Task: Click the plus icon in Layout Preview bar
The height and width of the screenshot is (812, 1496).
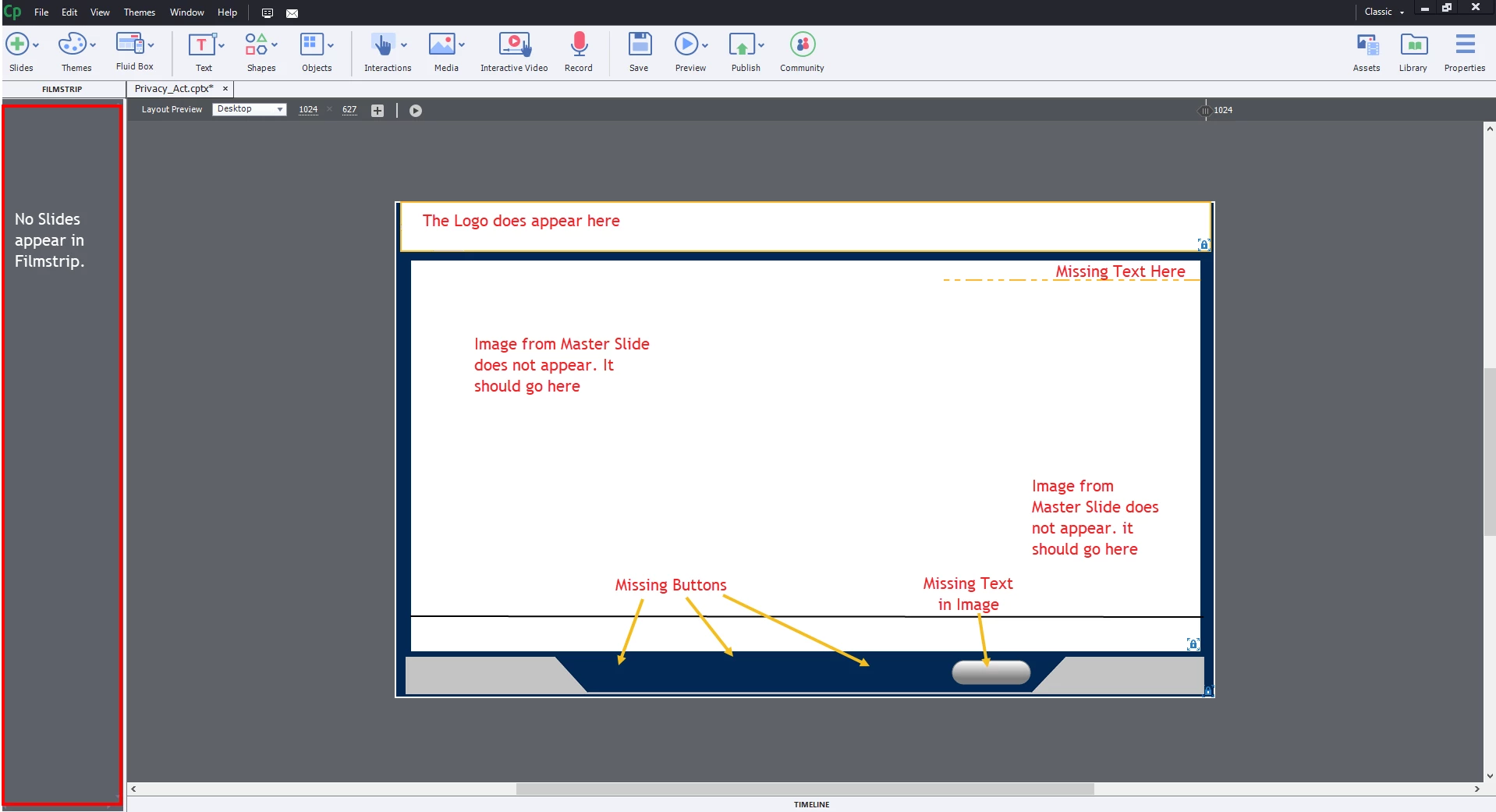Action: 378,111
